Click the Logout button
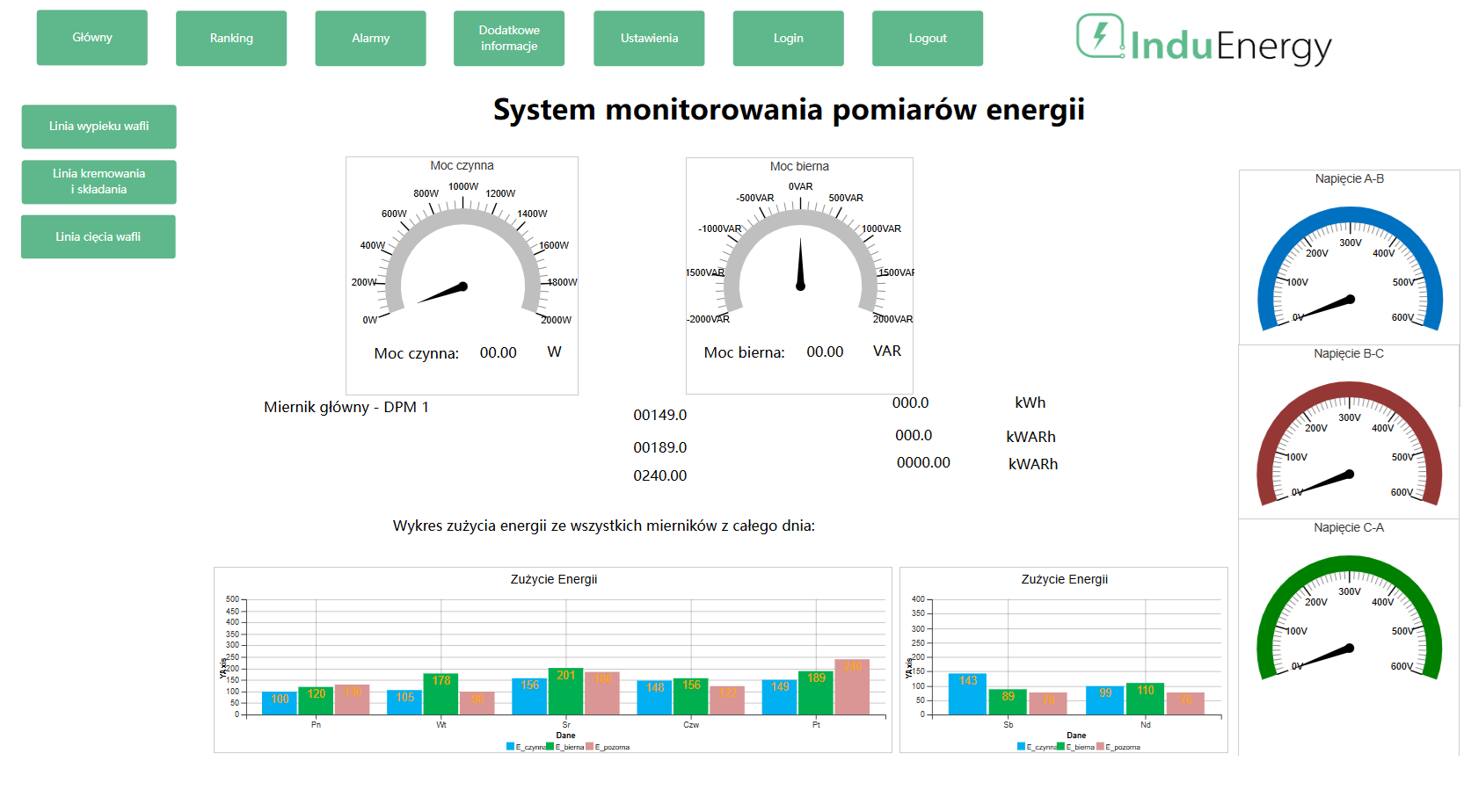The width and height of the screenshot is (1478, 812). (x=928, y=39)
